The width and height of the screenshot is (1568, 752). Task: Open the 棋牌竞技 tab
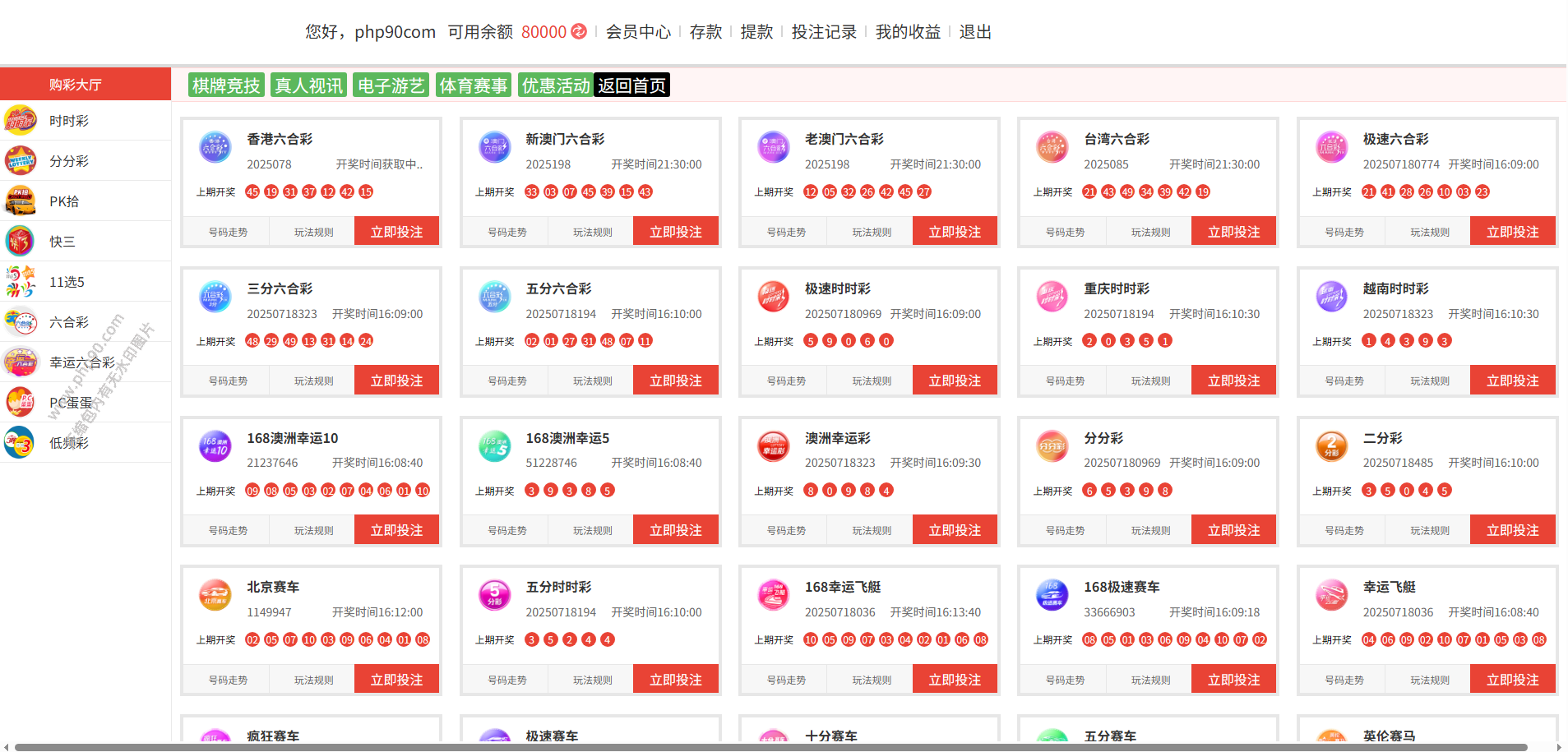coord(226,85)
